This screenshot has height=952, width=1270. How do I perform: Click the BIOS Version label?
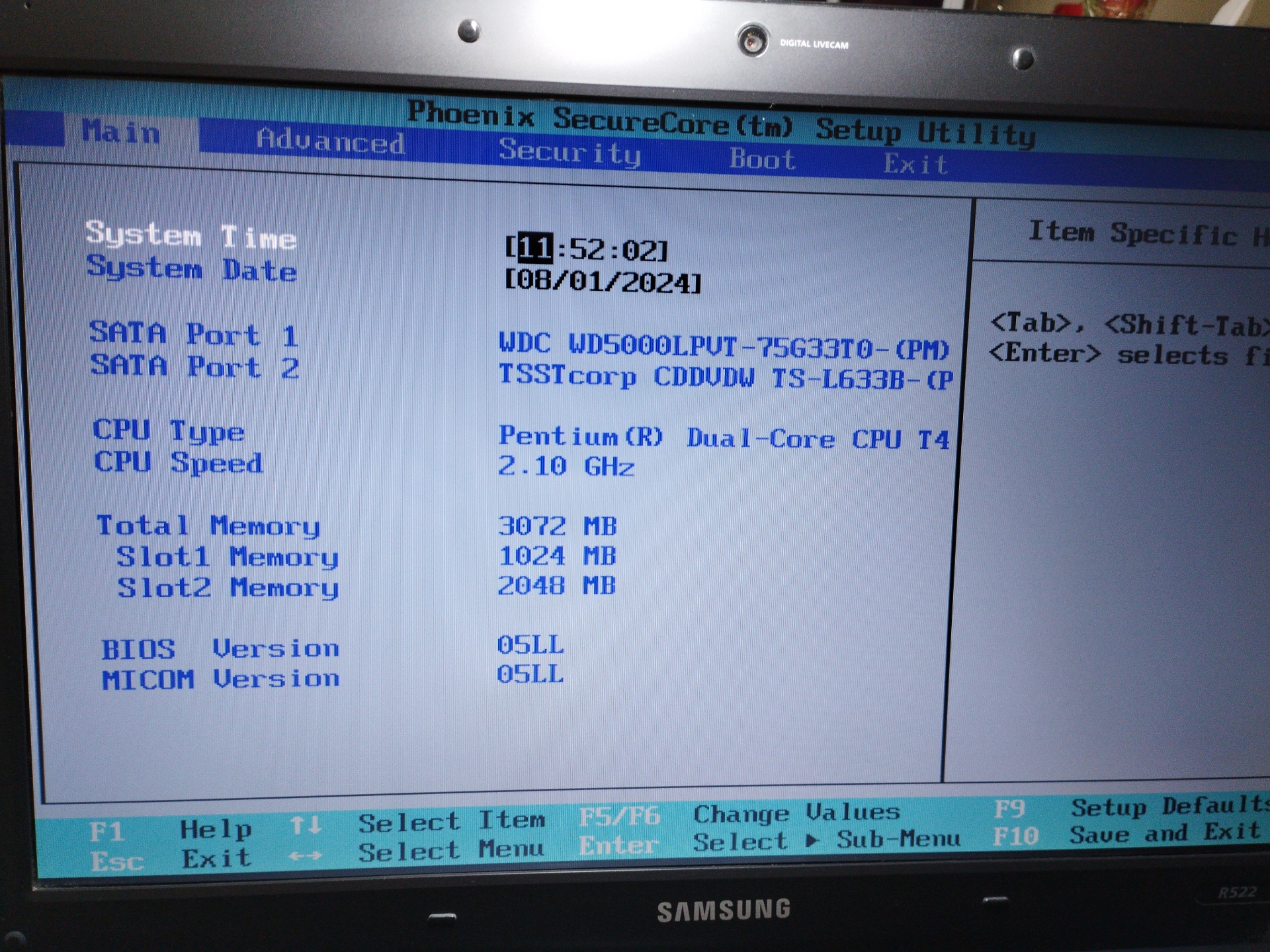point(220,649)
